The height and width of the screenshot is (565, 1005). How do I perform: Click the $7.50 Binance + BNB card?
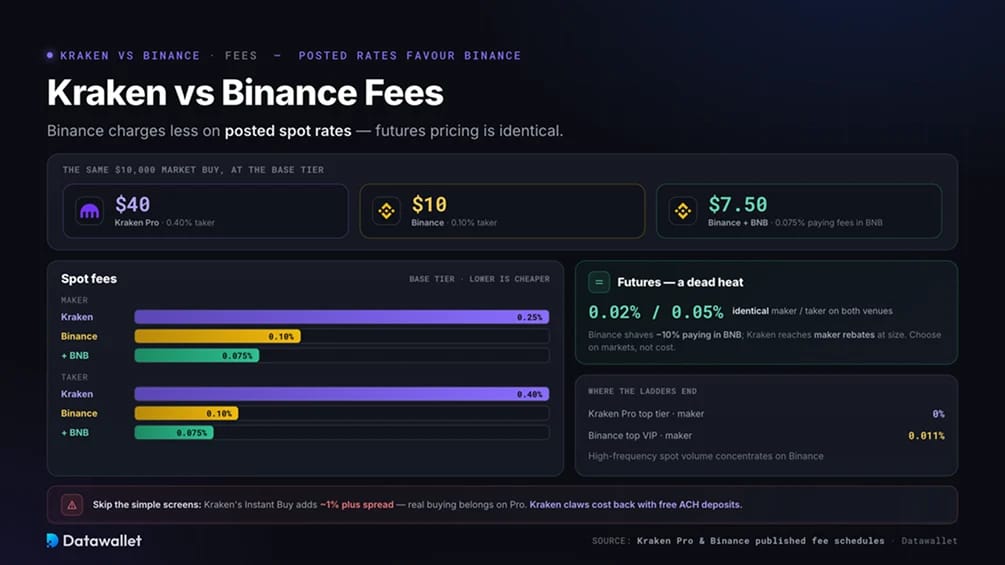click(x=799, y=211)
